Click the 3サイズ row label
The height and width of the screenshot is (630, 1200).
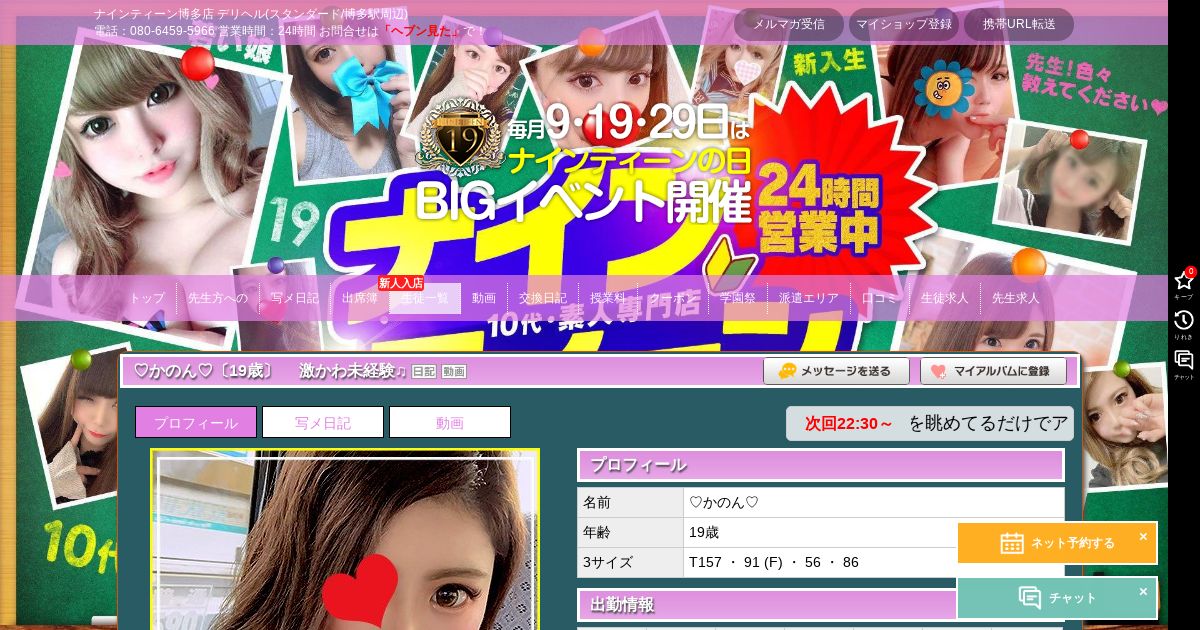click(x=631, y=562)
